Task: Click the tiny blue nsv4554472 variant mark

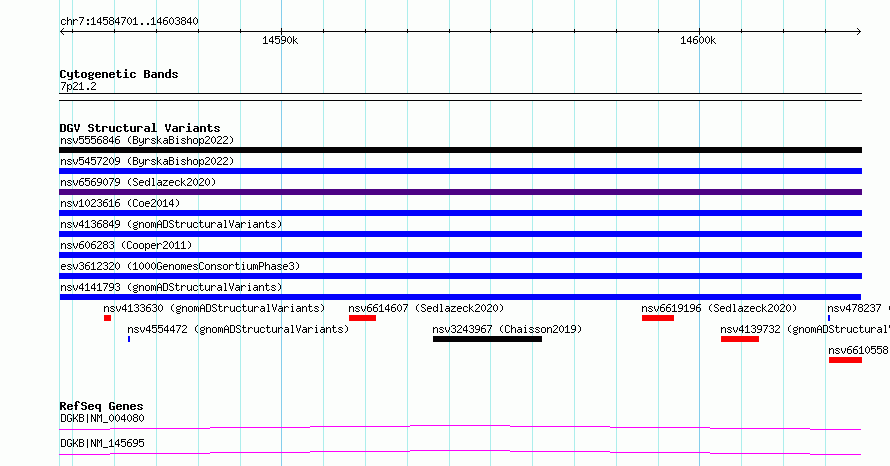Action: (129, 339)
